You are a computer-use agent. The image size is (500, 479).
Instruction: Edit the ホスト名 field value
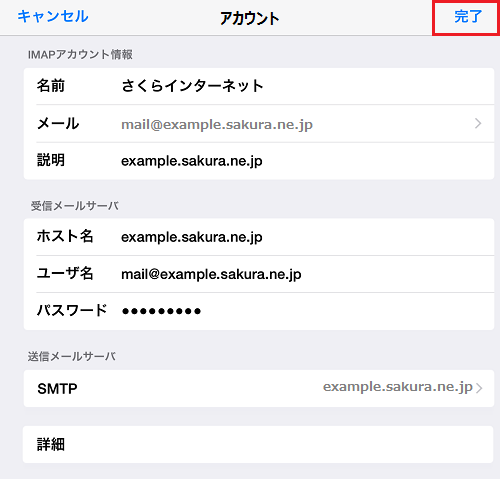click(192, 237)
